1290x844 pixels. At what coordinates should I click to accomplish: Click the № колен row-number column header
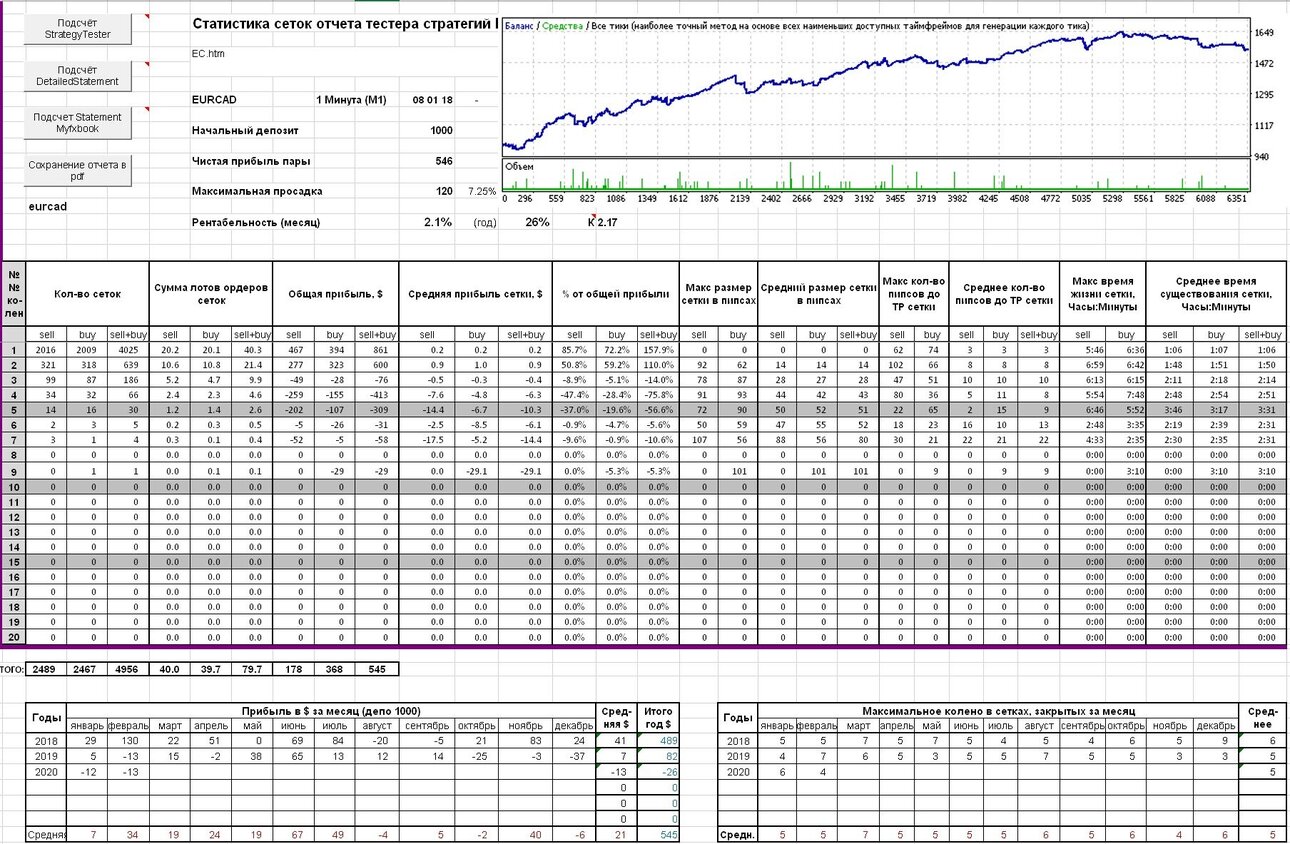[x=14, y=294]
